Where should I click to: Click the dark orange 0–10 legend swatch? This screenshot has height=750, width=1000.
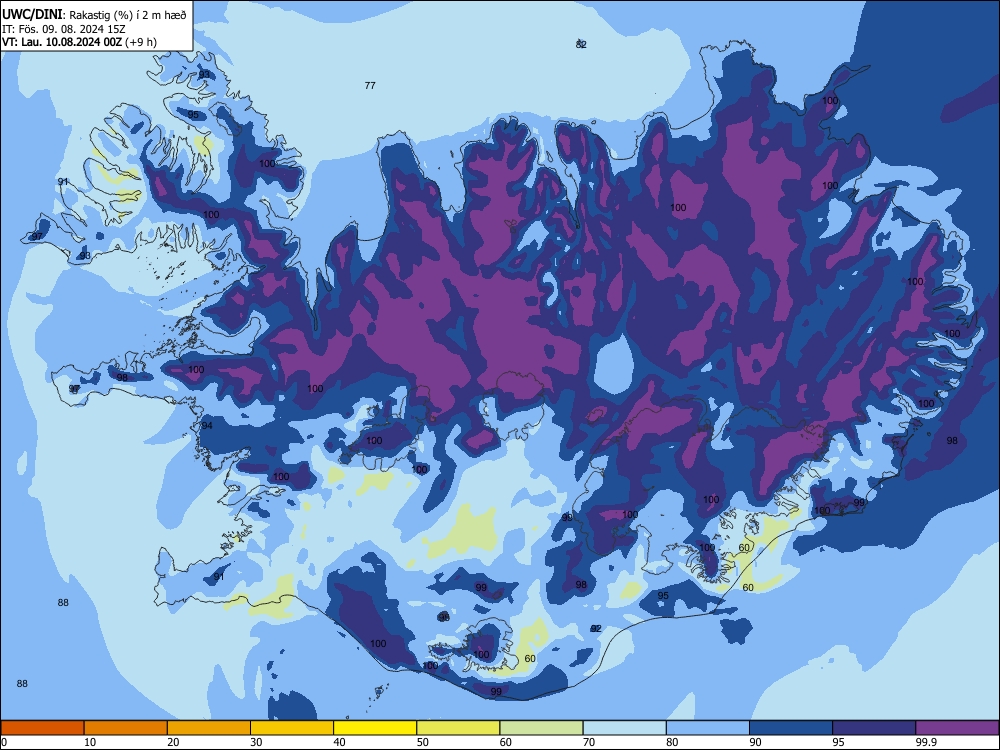(42, 728)
